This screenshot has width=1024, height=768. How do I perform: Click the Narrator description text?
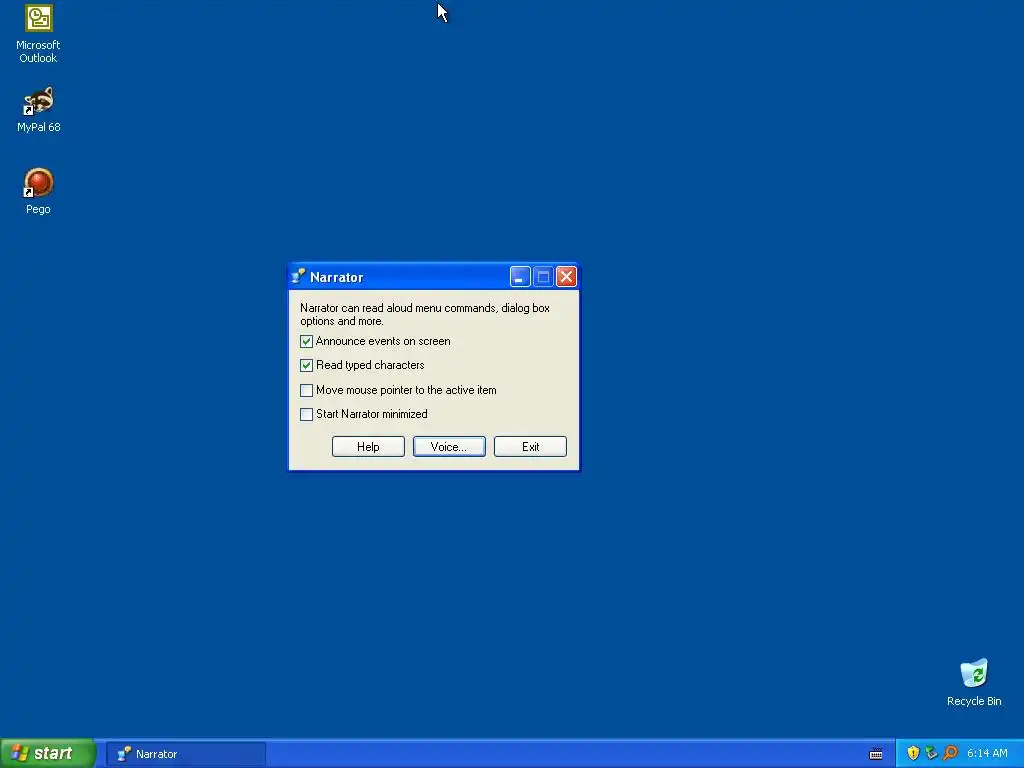[424, 315]
